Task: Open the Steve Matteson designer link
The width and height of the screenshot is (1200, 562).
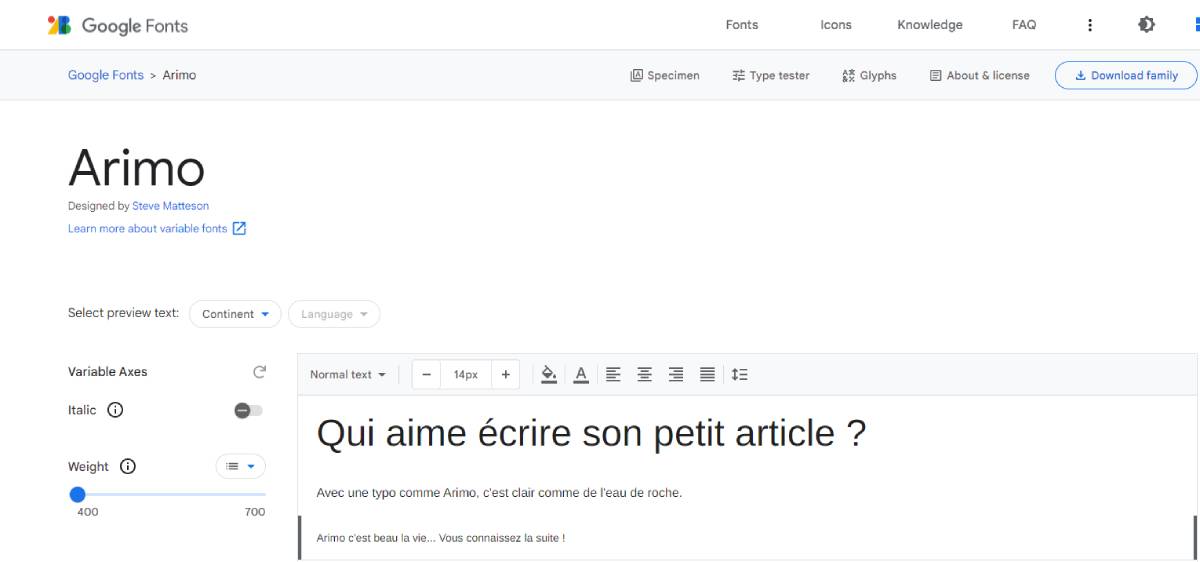Action: point(170,206)
